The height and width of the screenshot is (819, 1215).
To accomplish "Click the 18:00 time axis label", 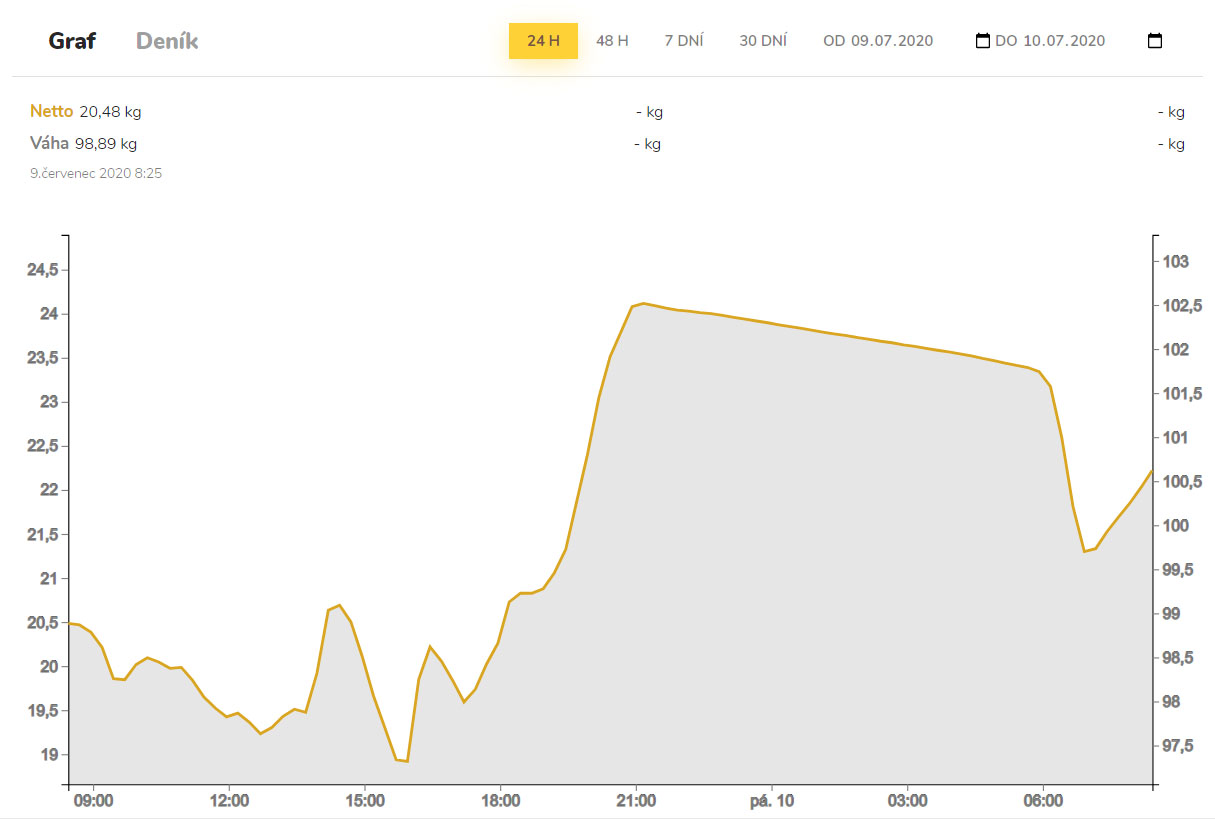I will tap(500, 802).
